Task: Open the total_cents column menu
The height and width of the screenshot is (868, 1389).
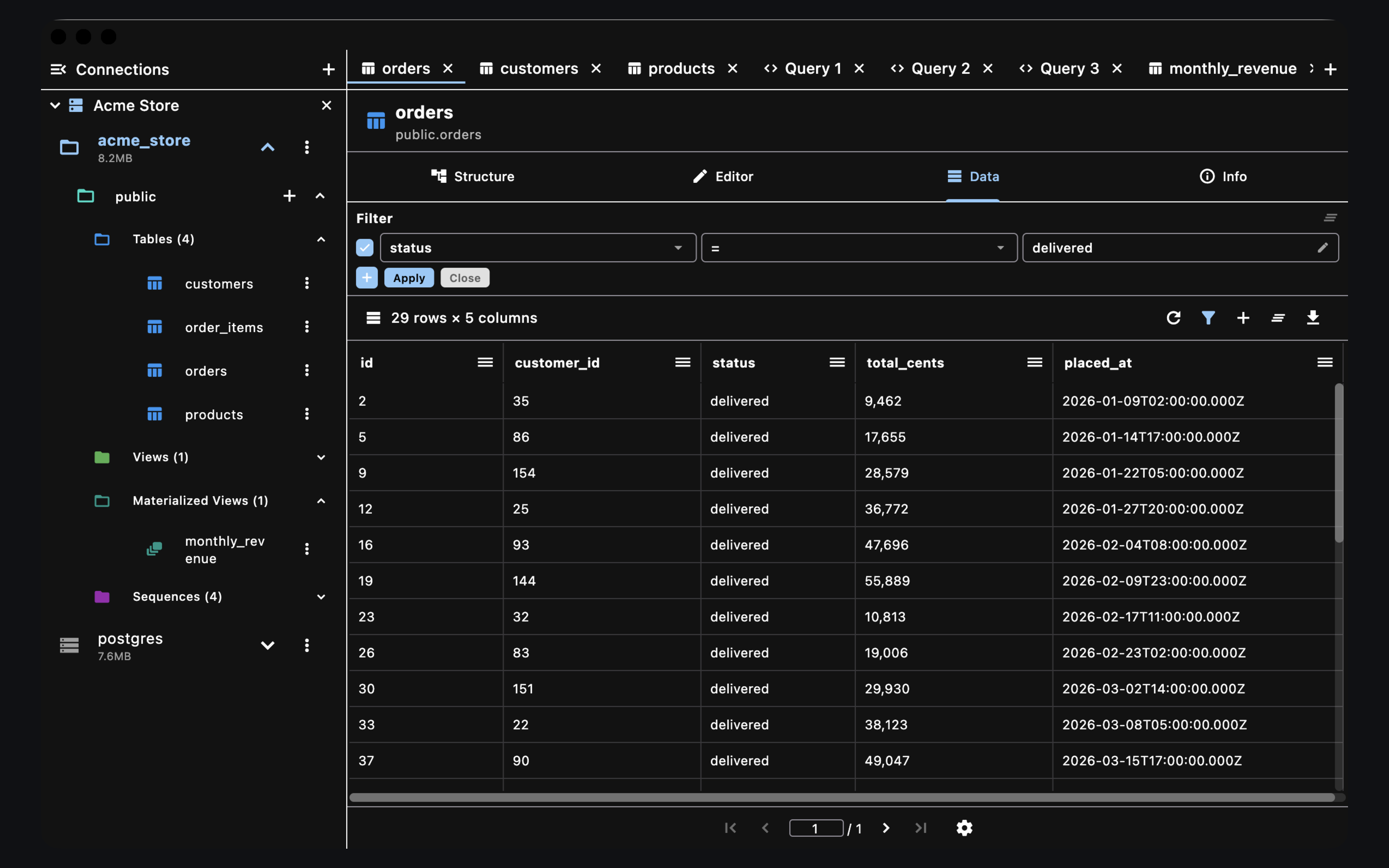Action: [x=1035, y=362]
